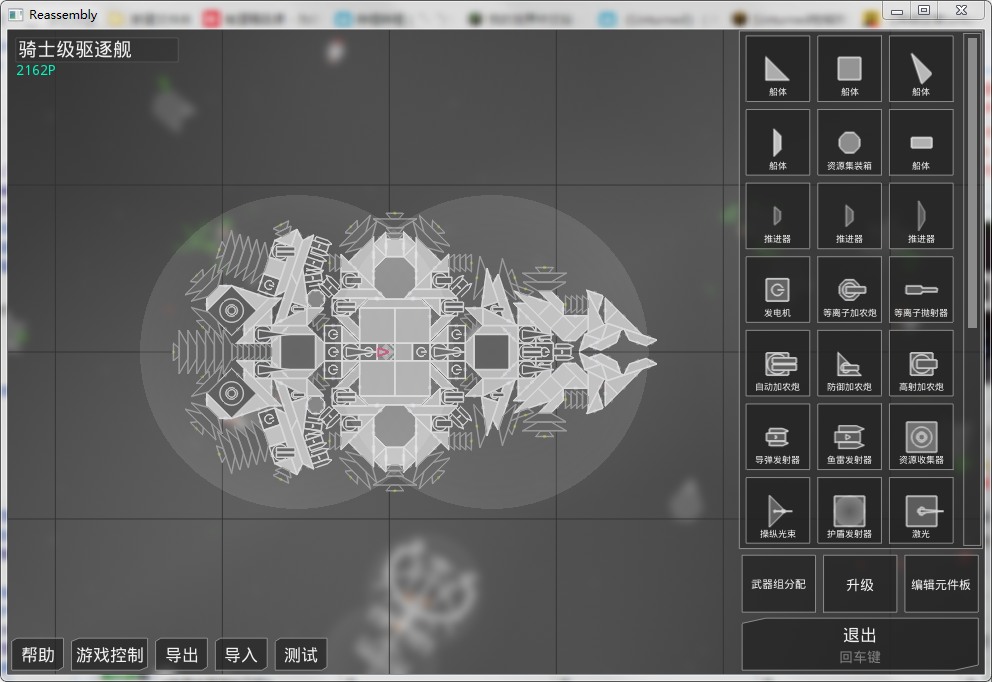Click the 武器组分配 button
The width and height of the screenshot is (992, 682).
click(x=778, y=584)
